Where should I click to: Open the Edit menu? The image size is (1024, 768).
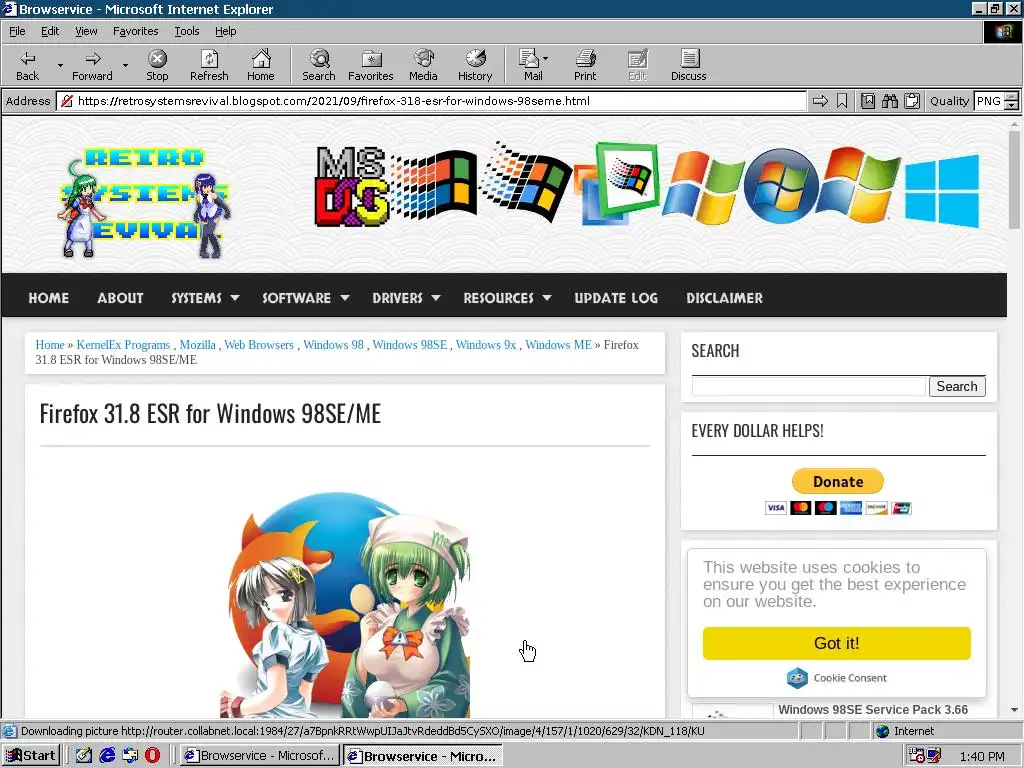coord(50,31)
